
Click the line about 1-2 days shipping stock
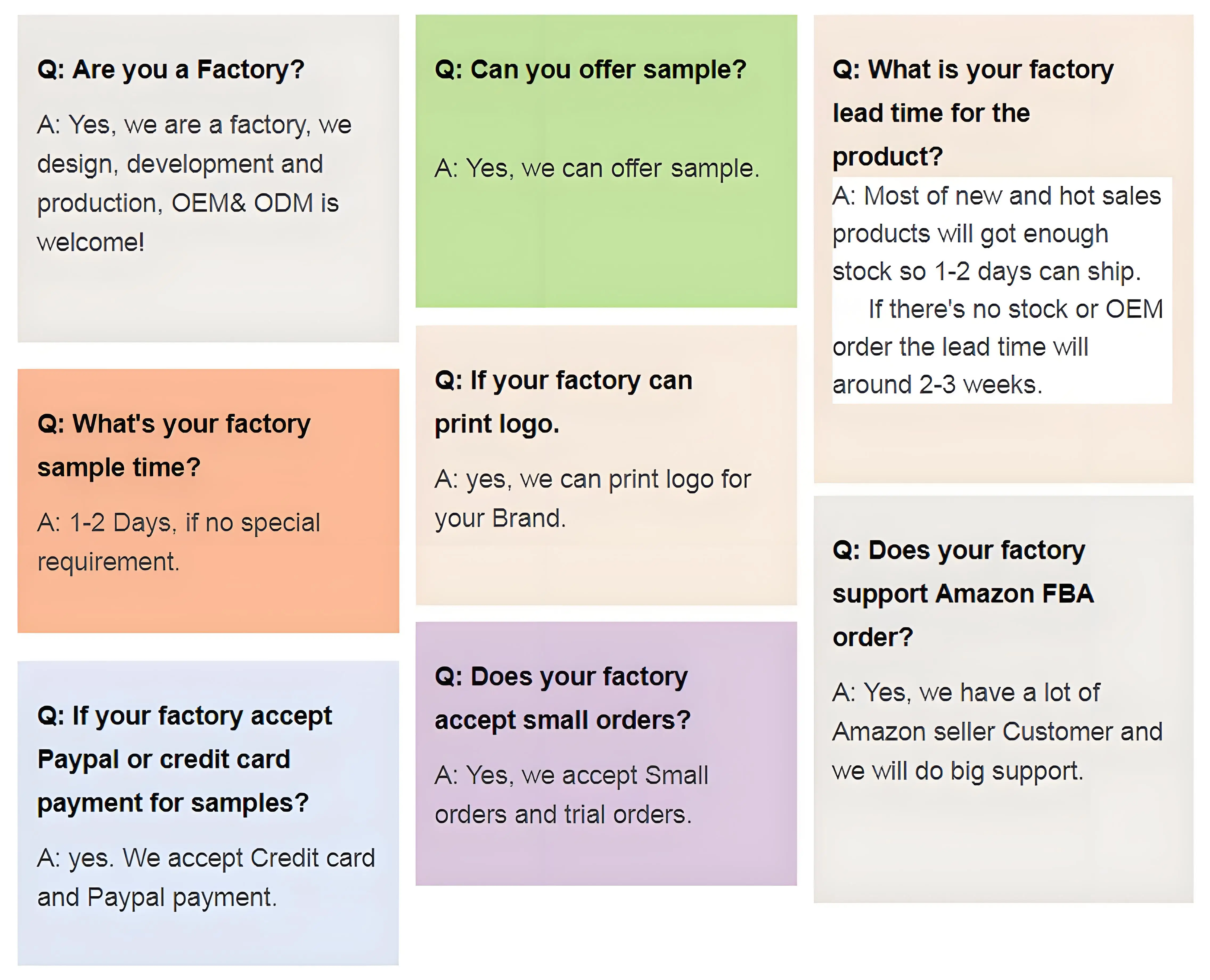pyautogui.click(x=986, y=272)
